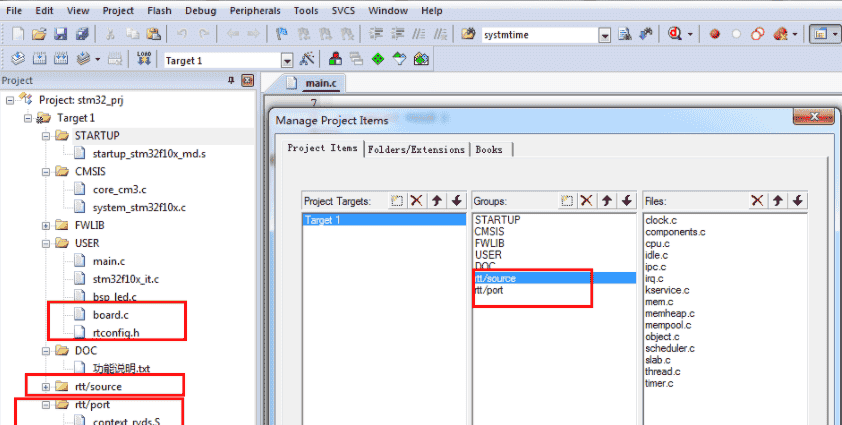842x425 pixels.
Task: Click the New Project Target icon
Action: 397,201
